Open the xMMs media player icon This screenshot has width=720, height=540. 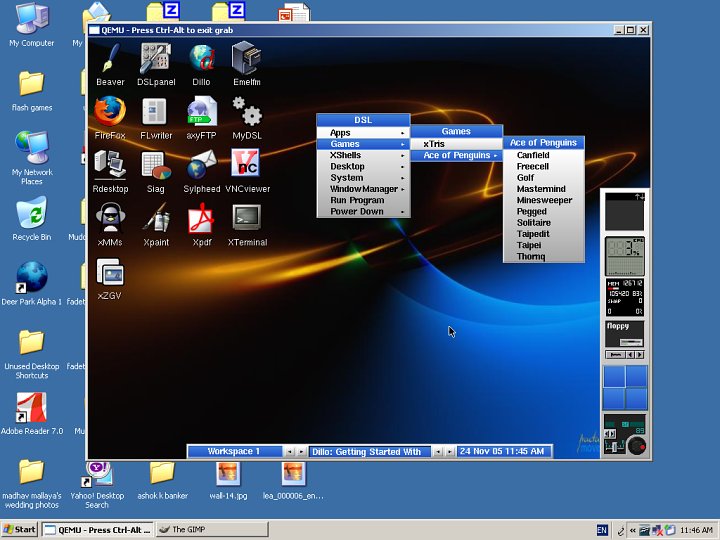[110, 218]
